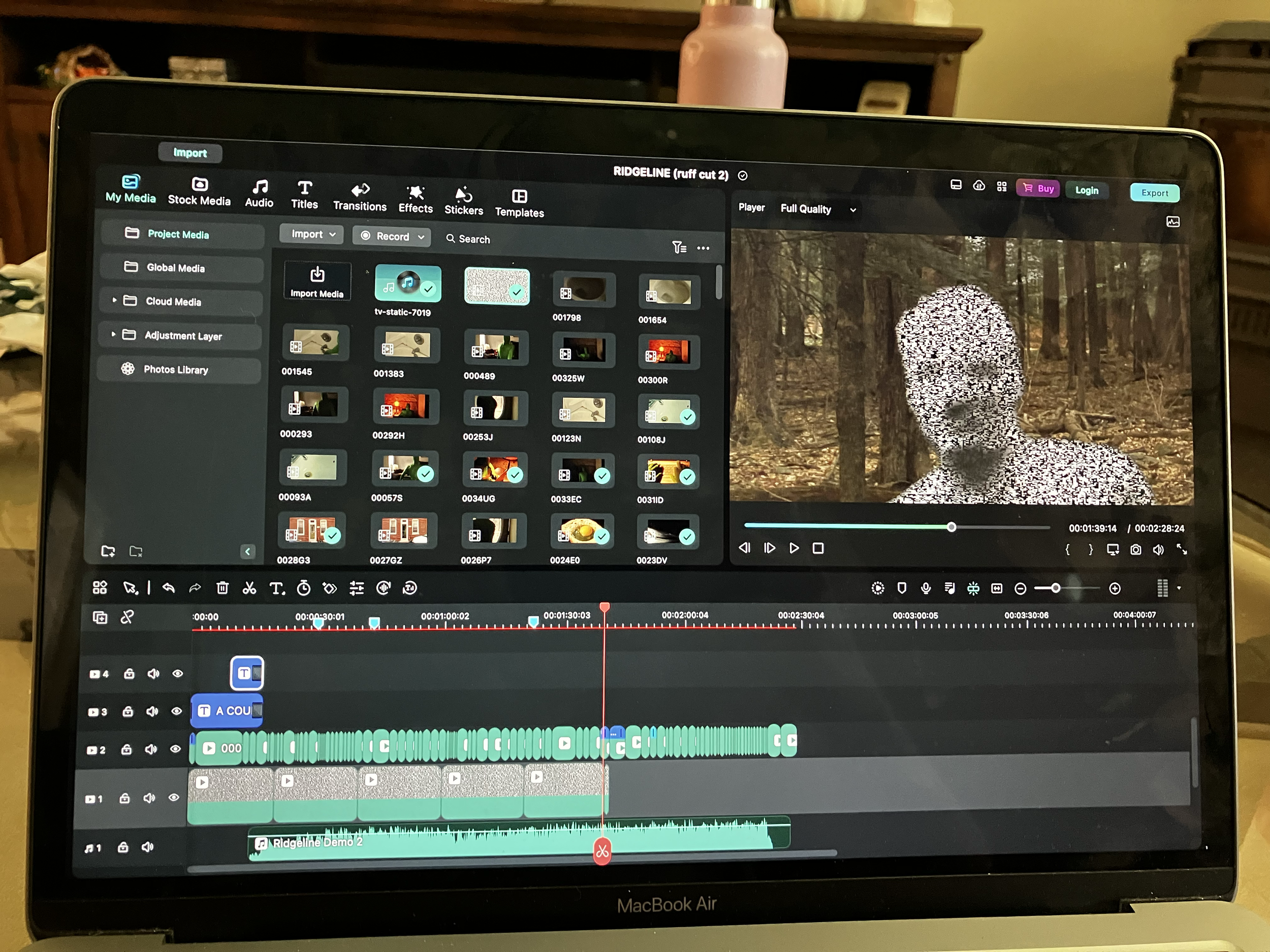Viewport: 1270px width, 952px height.
Task: Hide video track 4 using eye icon
Action: click(x=178, y=674)
